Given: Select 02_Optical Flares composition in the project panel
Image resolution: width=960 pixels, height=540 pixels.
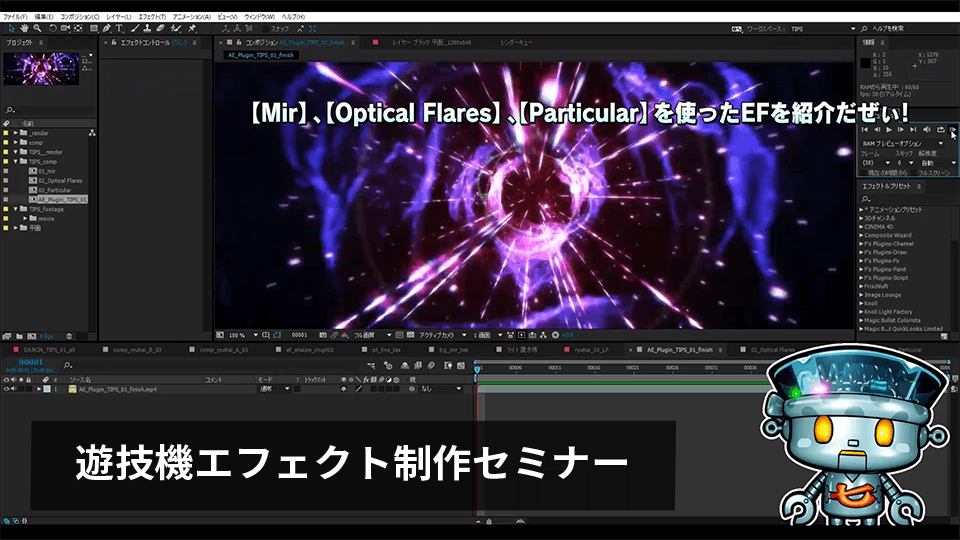Looking at the screenshot, I should 60,180.
